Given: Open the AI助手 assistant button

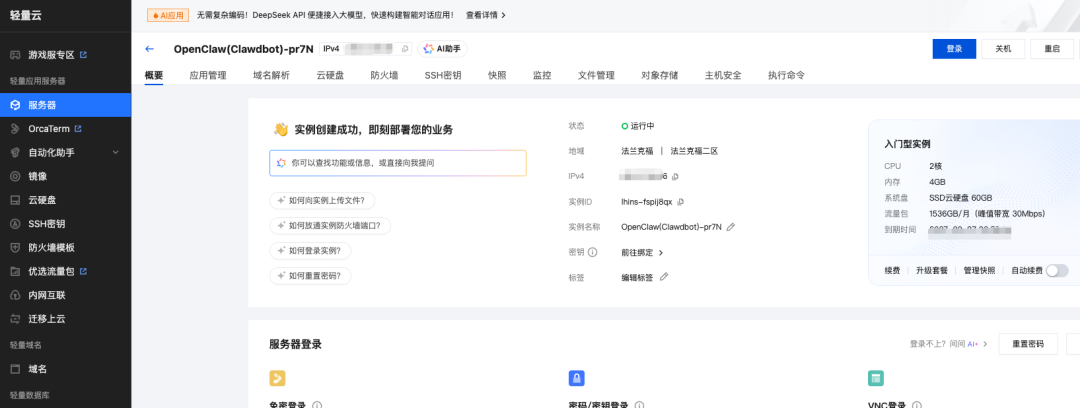Looking at the screenshot, I should pos(443,49).
